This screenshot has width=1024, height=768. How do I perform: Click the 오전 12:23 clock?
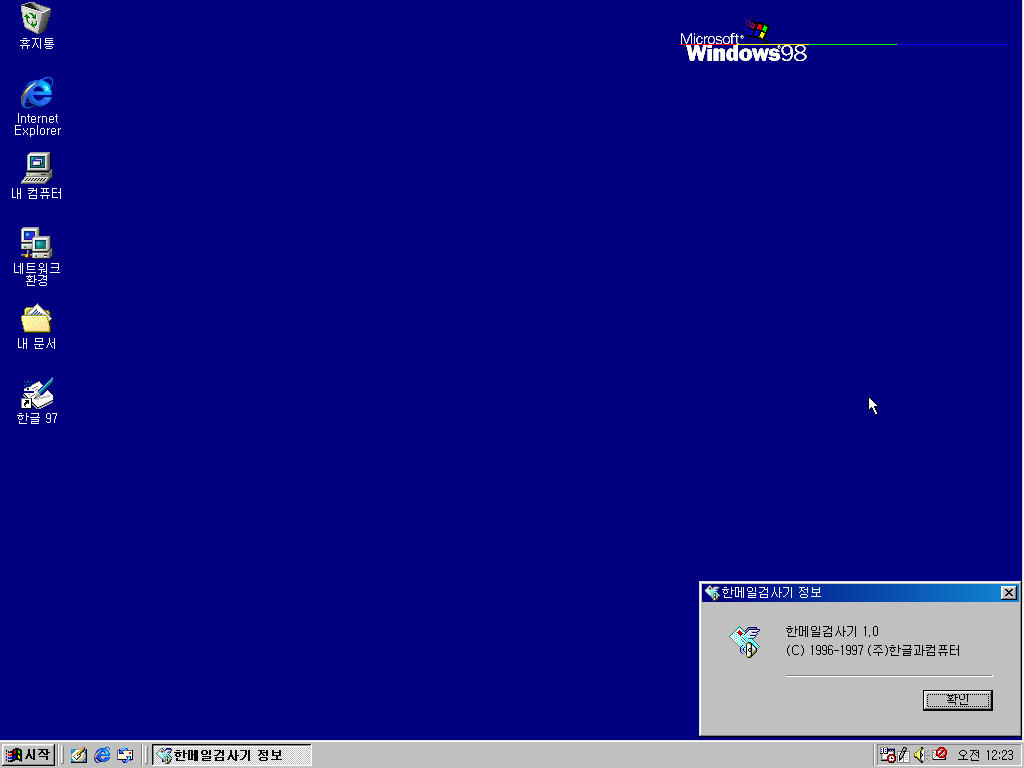tap(985, 755)
